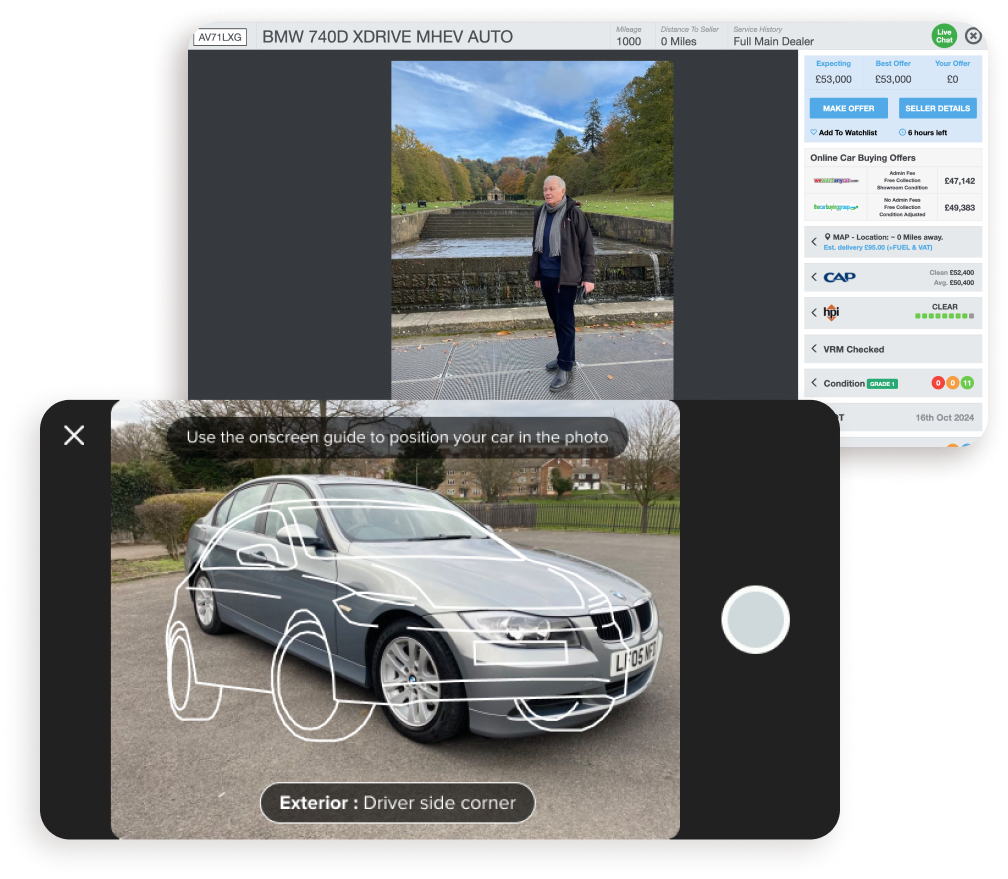
Task: Expand the VRM Checked row
Action: pos(893,349)
